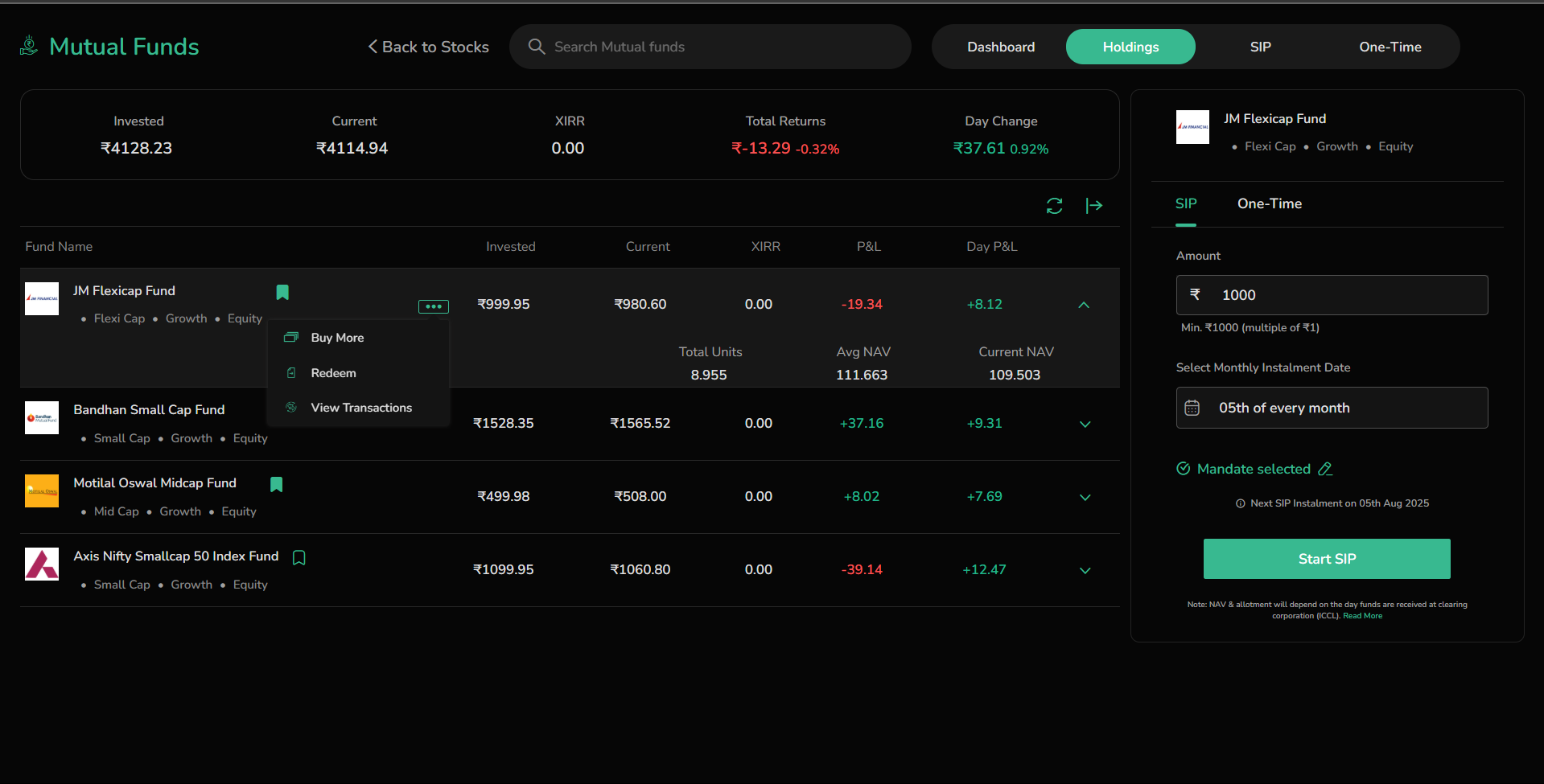
Task: Click the P&L column header
Action: pos(869,247)
